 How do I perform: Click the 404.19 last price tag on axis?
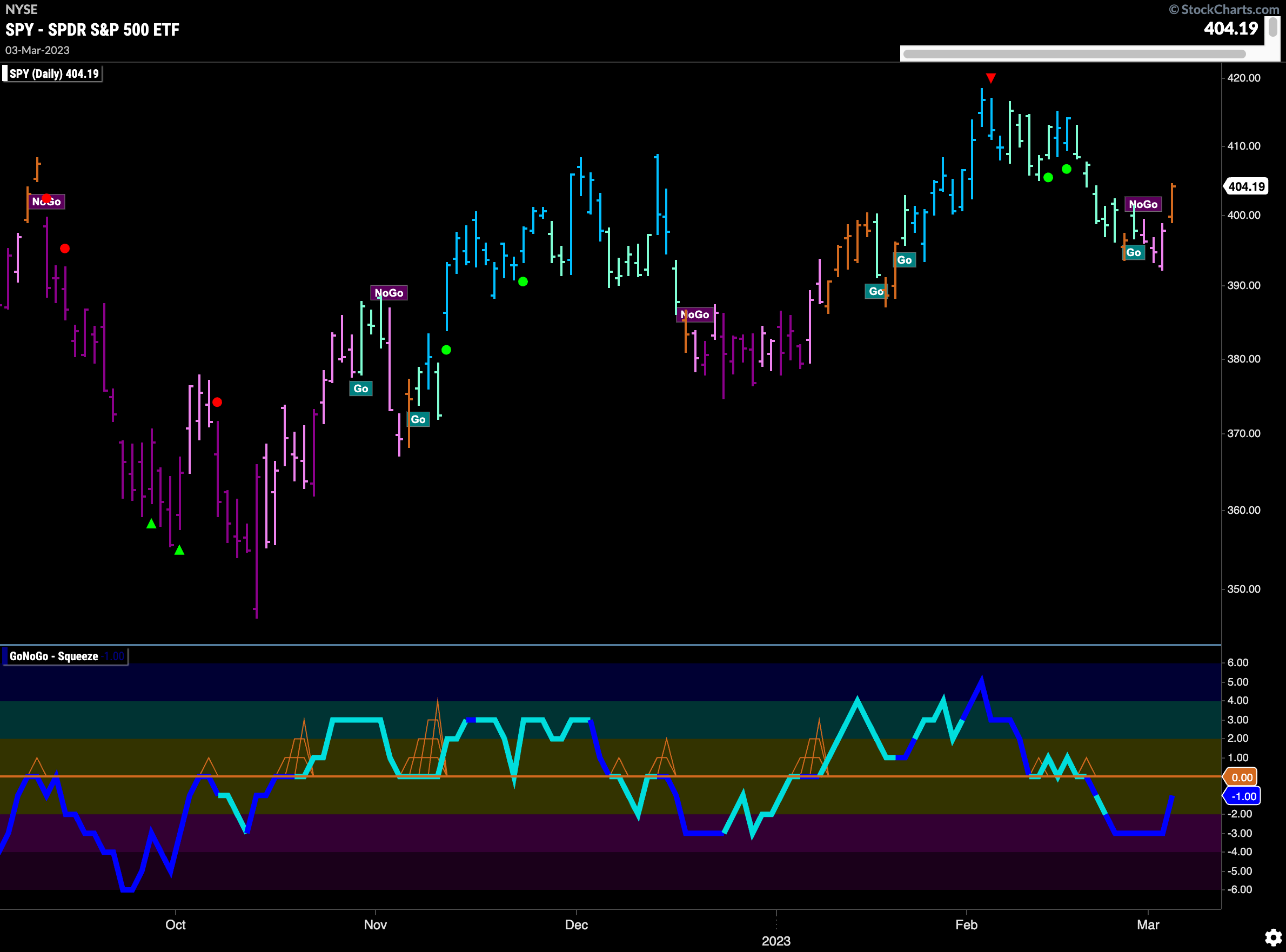(1245, 186)
